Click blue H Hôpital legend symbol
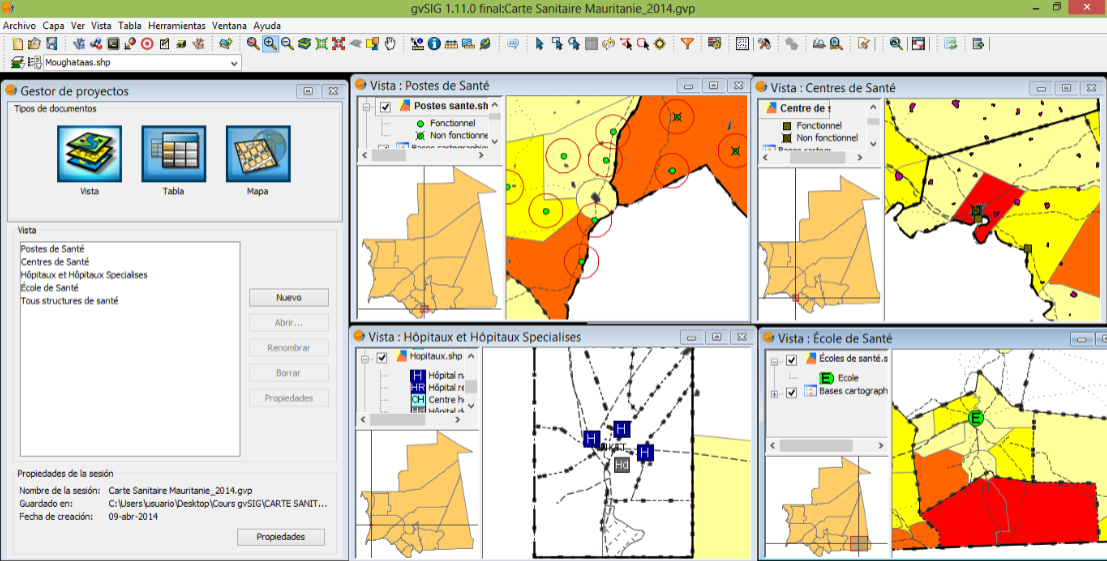1107x561 pixels. 417,376
